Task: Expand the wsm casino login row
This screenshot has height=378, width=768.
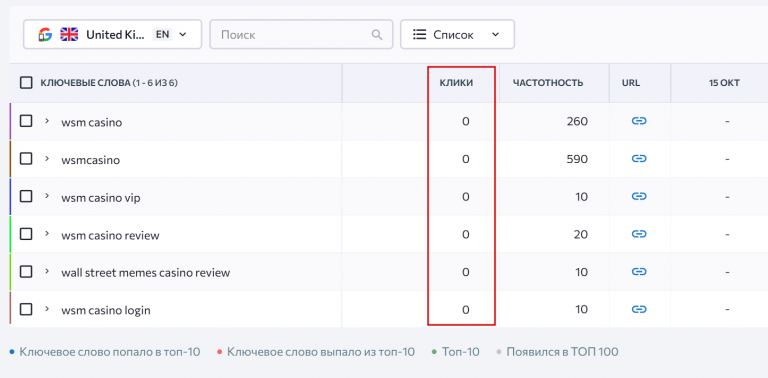Action: click(x=47, y=309)
